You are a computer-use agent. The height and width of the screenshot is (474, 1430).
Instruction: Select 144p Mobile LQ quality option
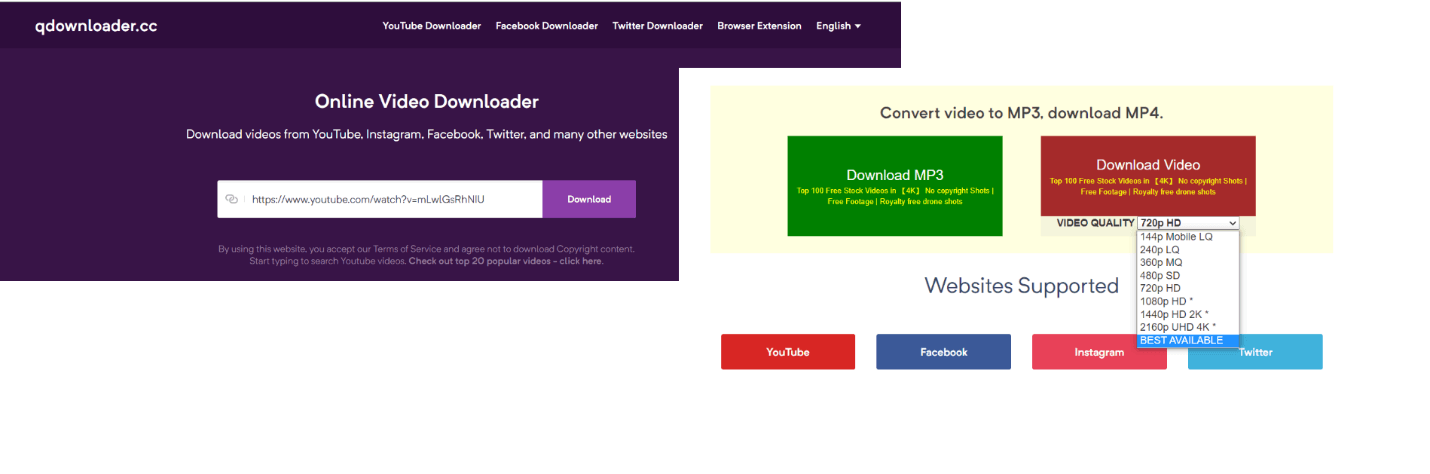(x=1188, y=237)
